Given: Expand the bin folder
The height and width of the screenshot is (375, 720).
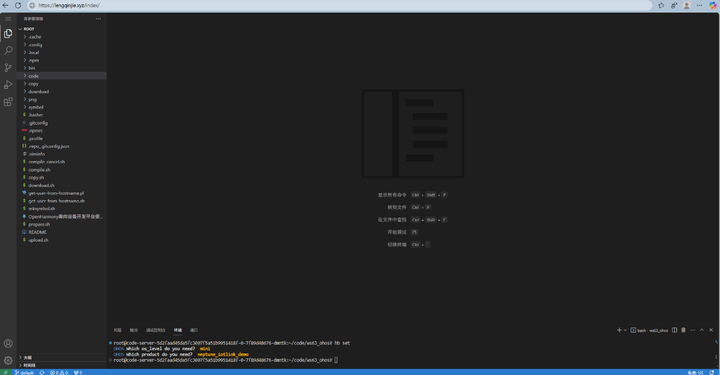Looking at the screenshot, I should 62,68.
